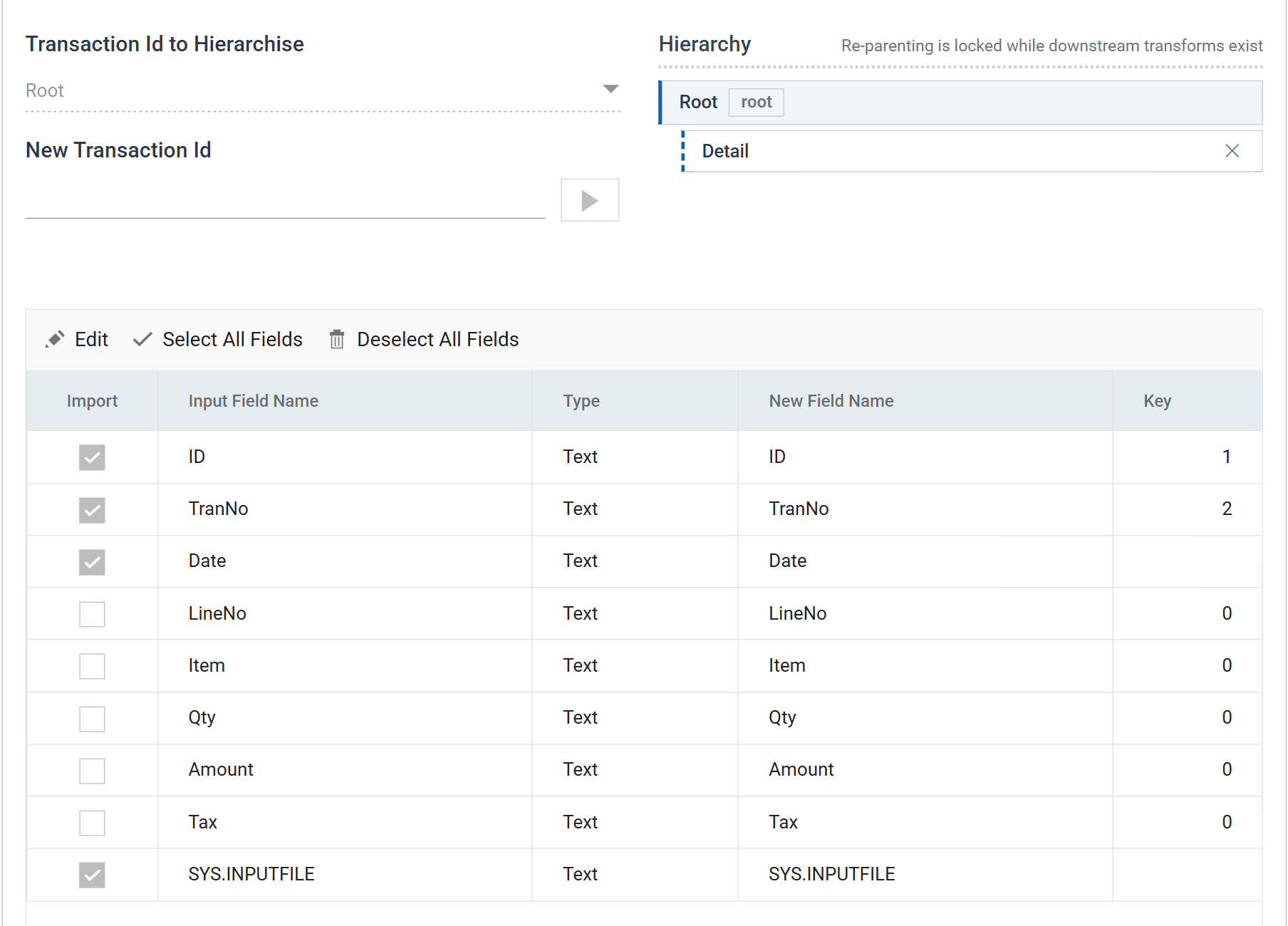Click the Key value 1 for ID

[1227, 457]
